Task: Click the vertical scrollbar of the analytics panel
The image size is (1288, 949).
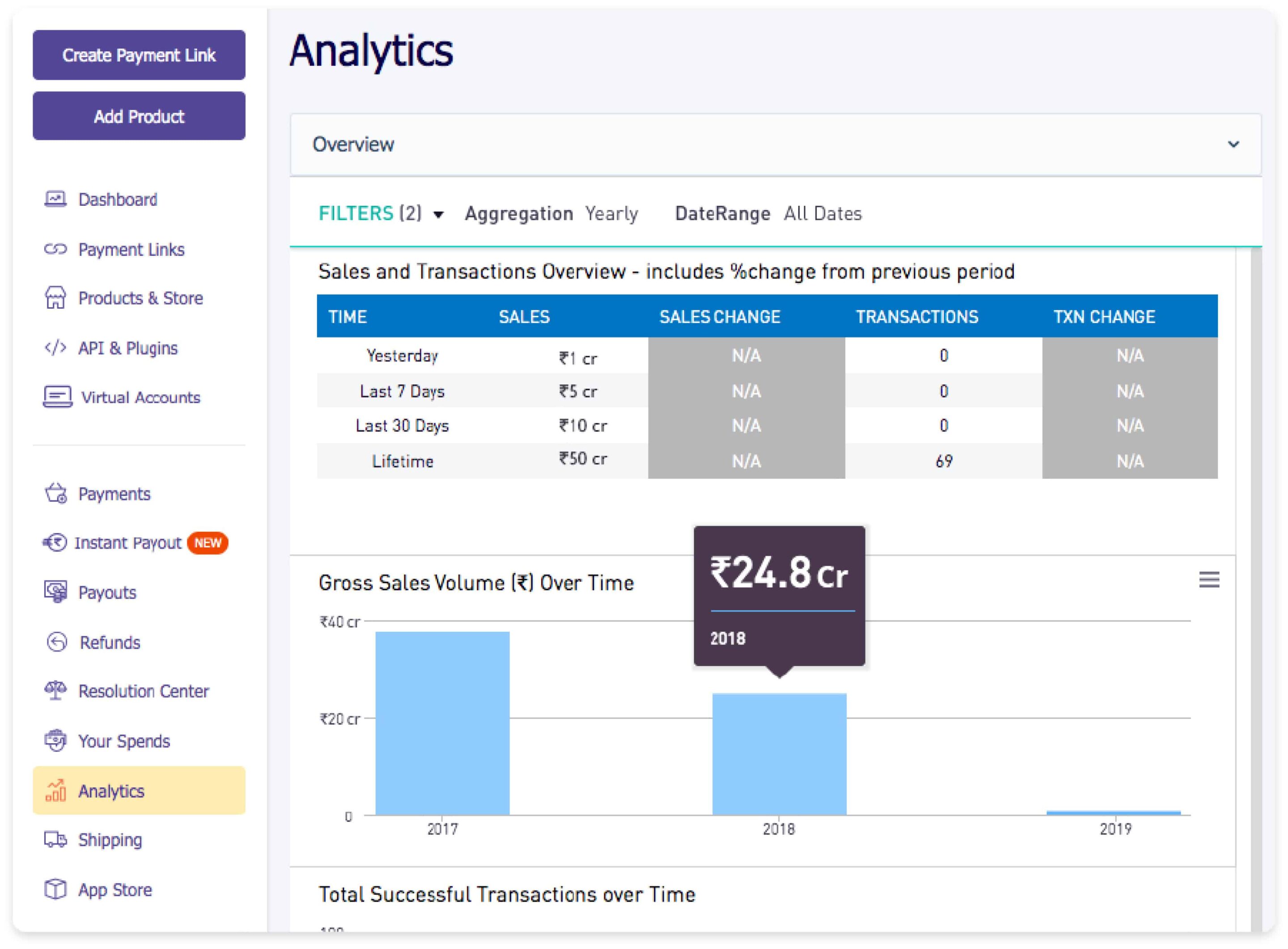Action: pos(1255,575)
